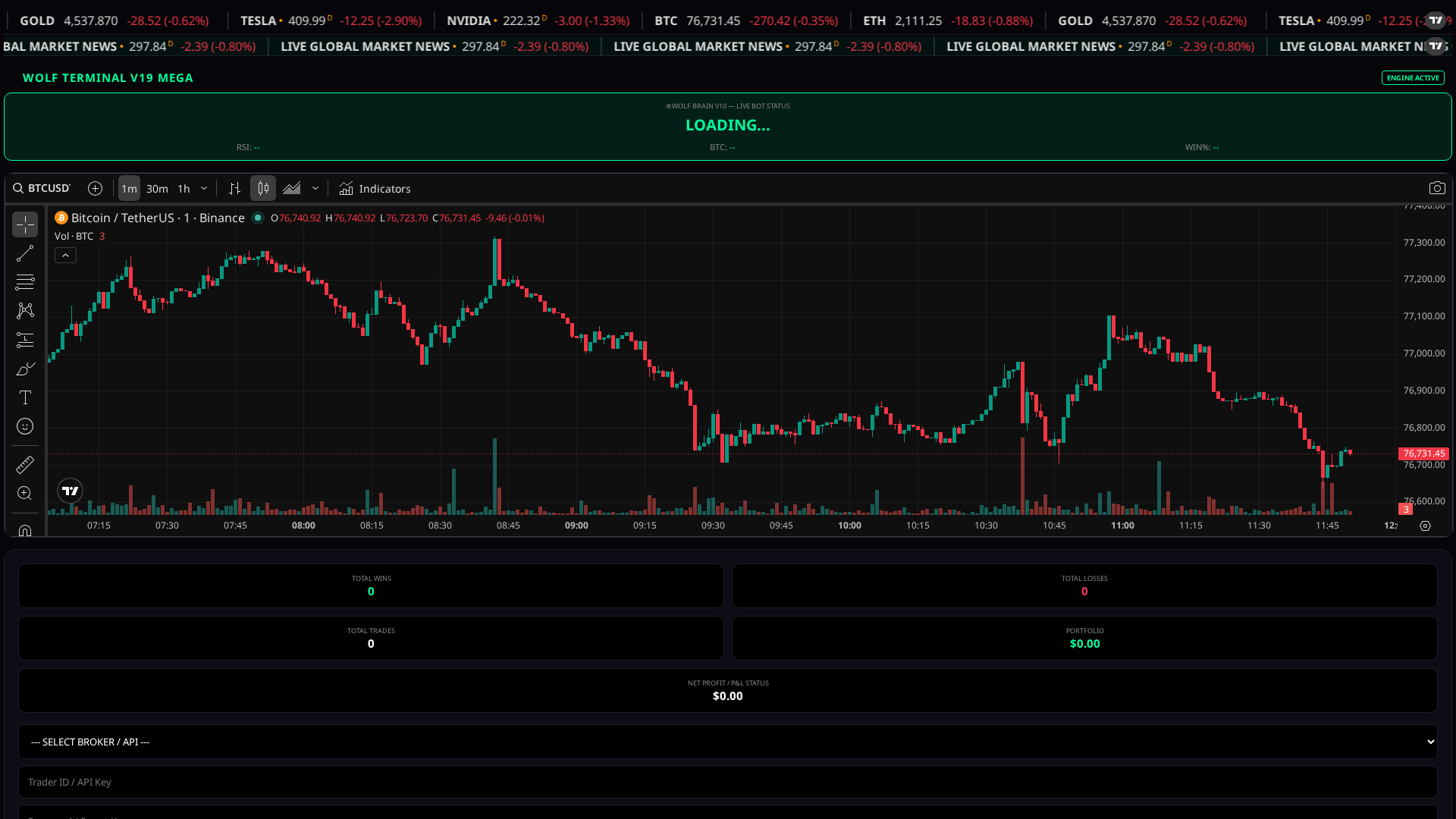
Task: Click the 09:00 time axis label
Action: click(x=576, y=526)
